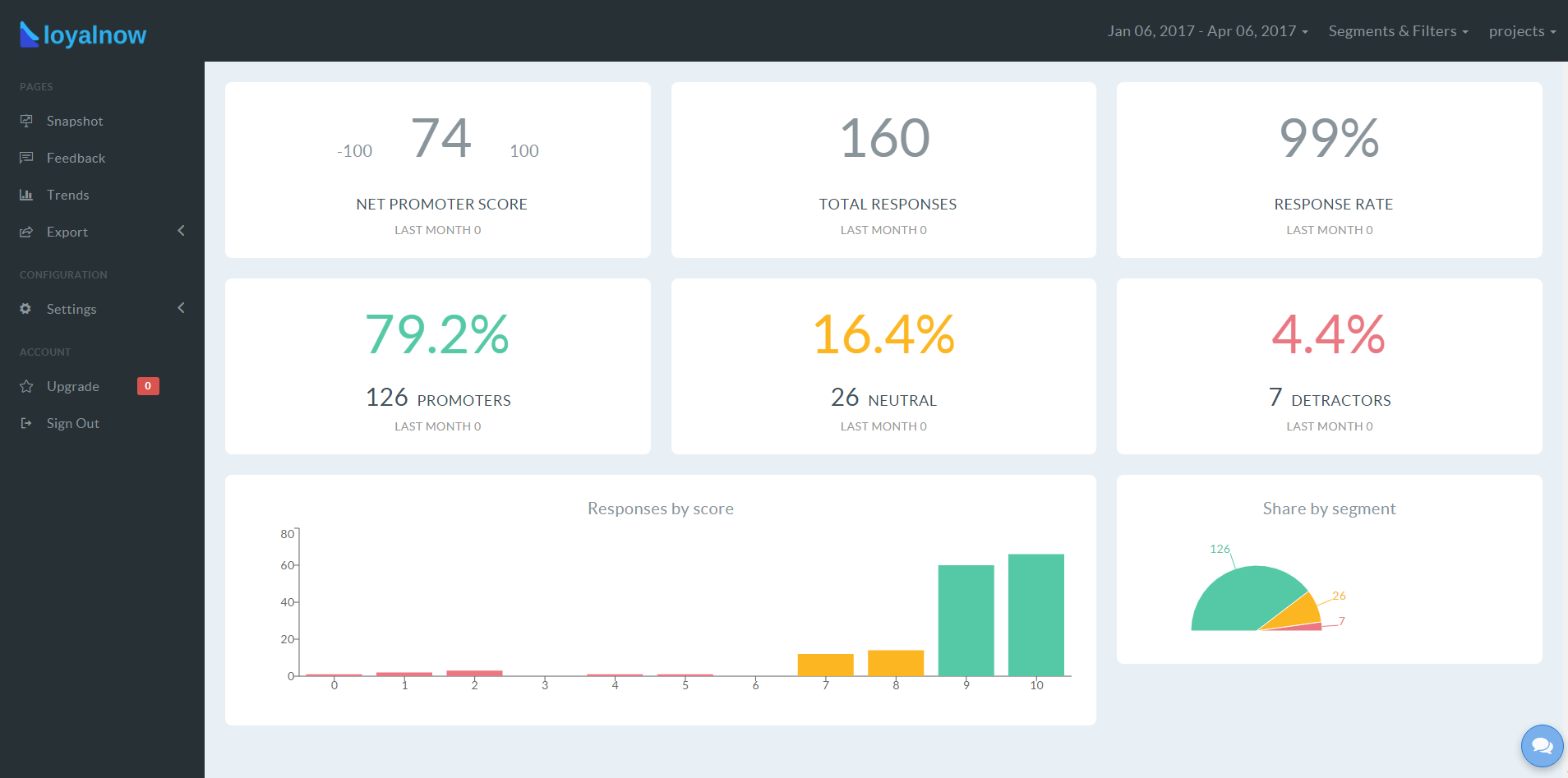This screenshot has width=1568, height=778.
Task: Go to the Trends page
Action: 67,195
